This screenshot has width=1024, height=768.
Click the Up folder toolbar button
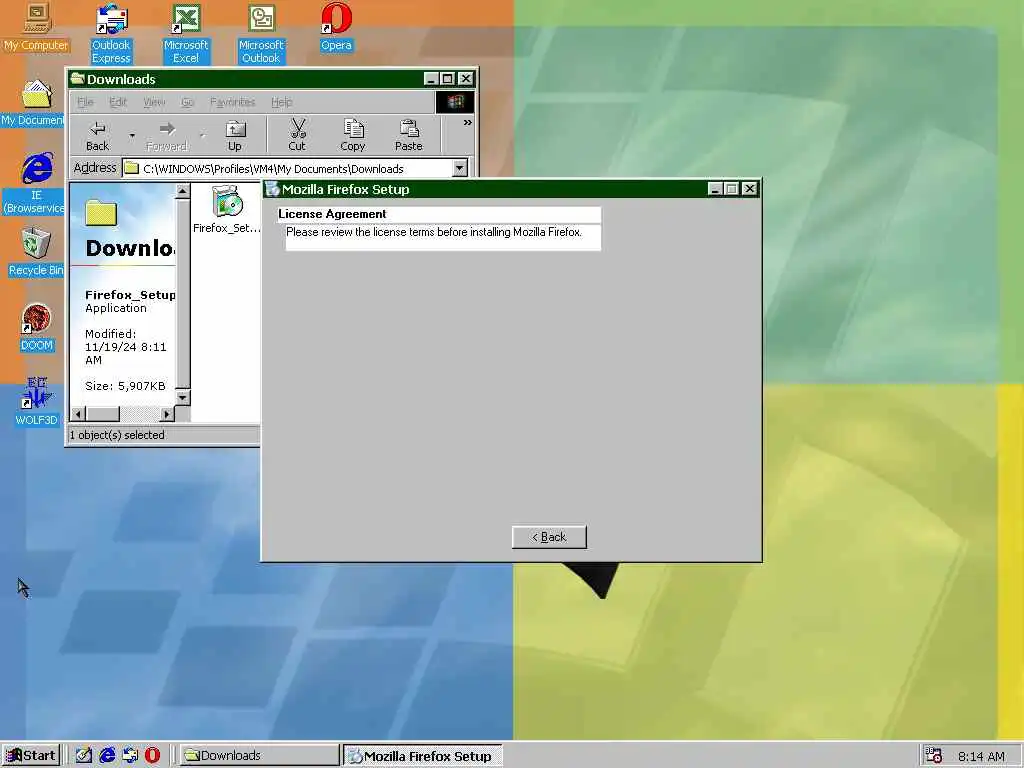click(234, 136)
